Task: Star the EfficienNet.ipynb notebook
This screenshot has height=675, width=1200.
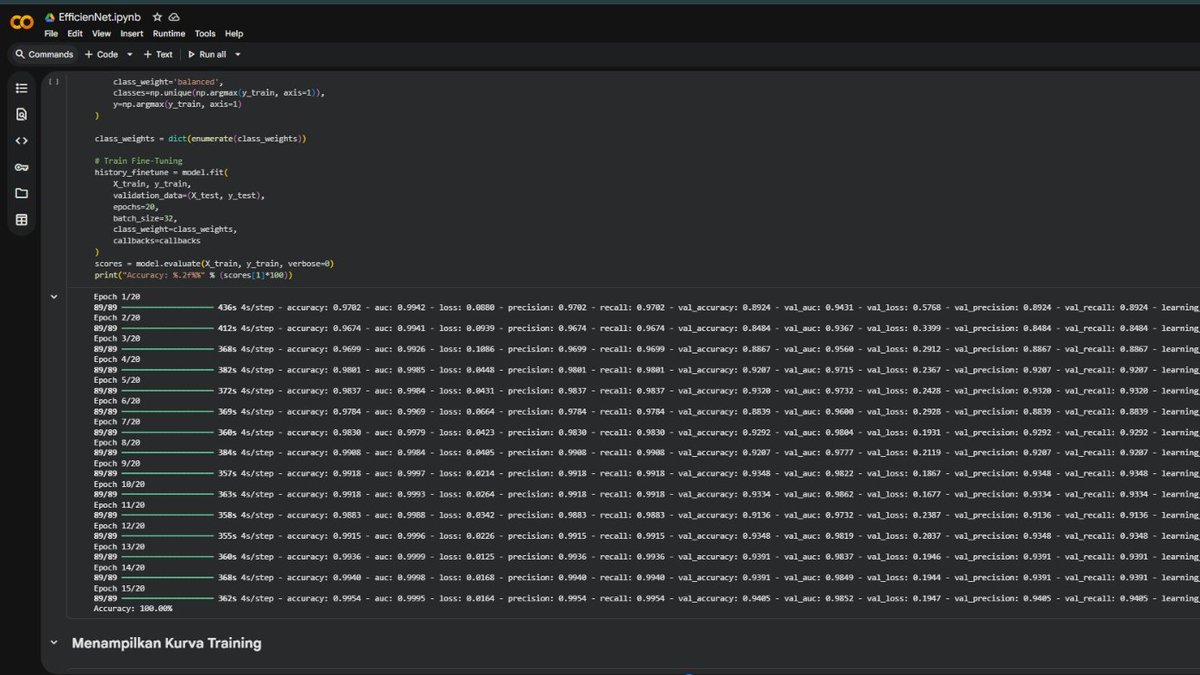Action: point(157,17)
